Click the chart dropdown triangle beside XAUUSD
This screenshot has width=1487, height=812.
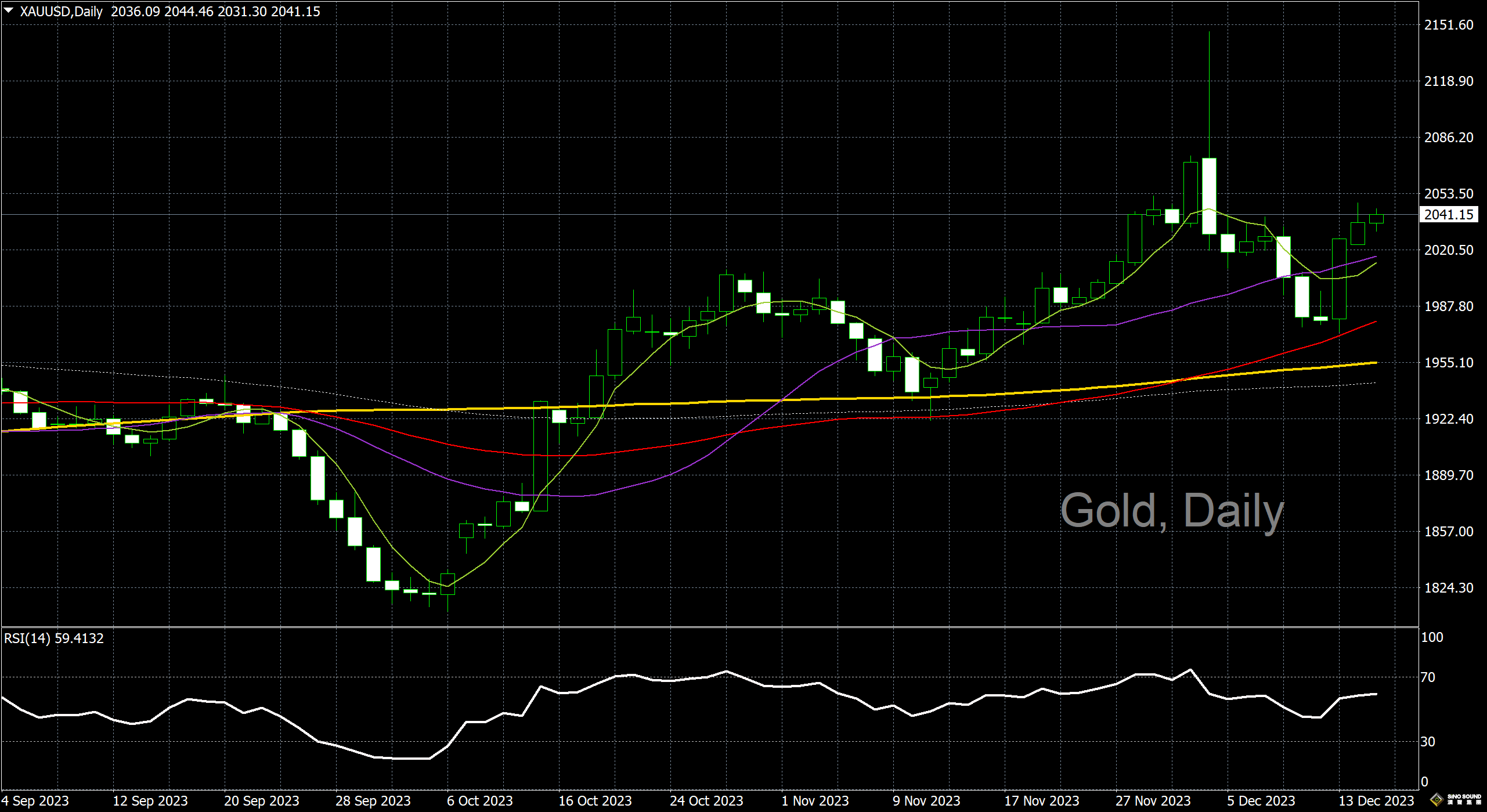tap(8, 10)
